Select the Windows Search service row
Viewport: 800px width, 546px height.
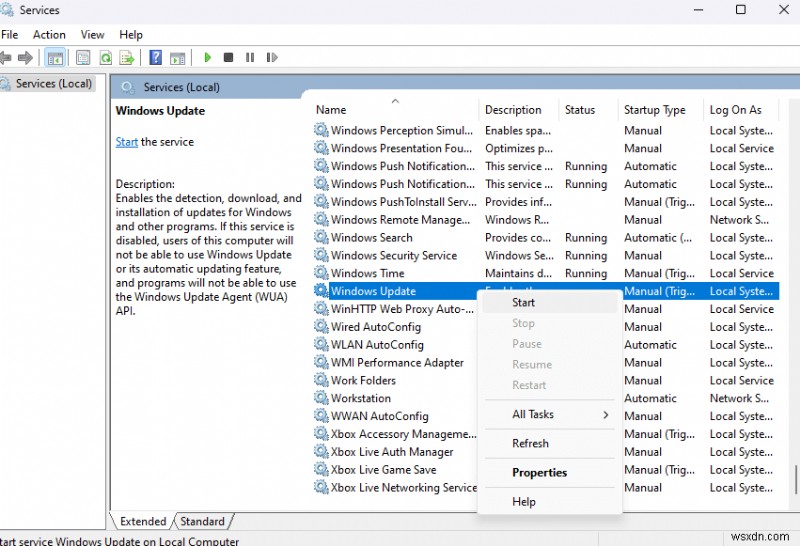click(546, 237)
